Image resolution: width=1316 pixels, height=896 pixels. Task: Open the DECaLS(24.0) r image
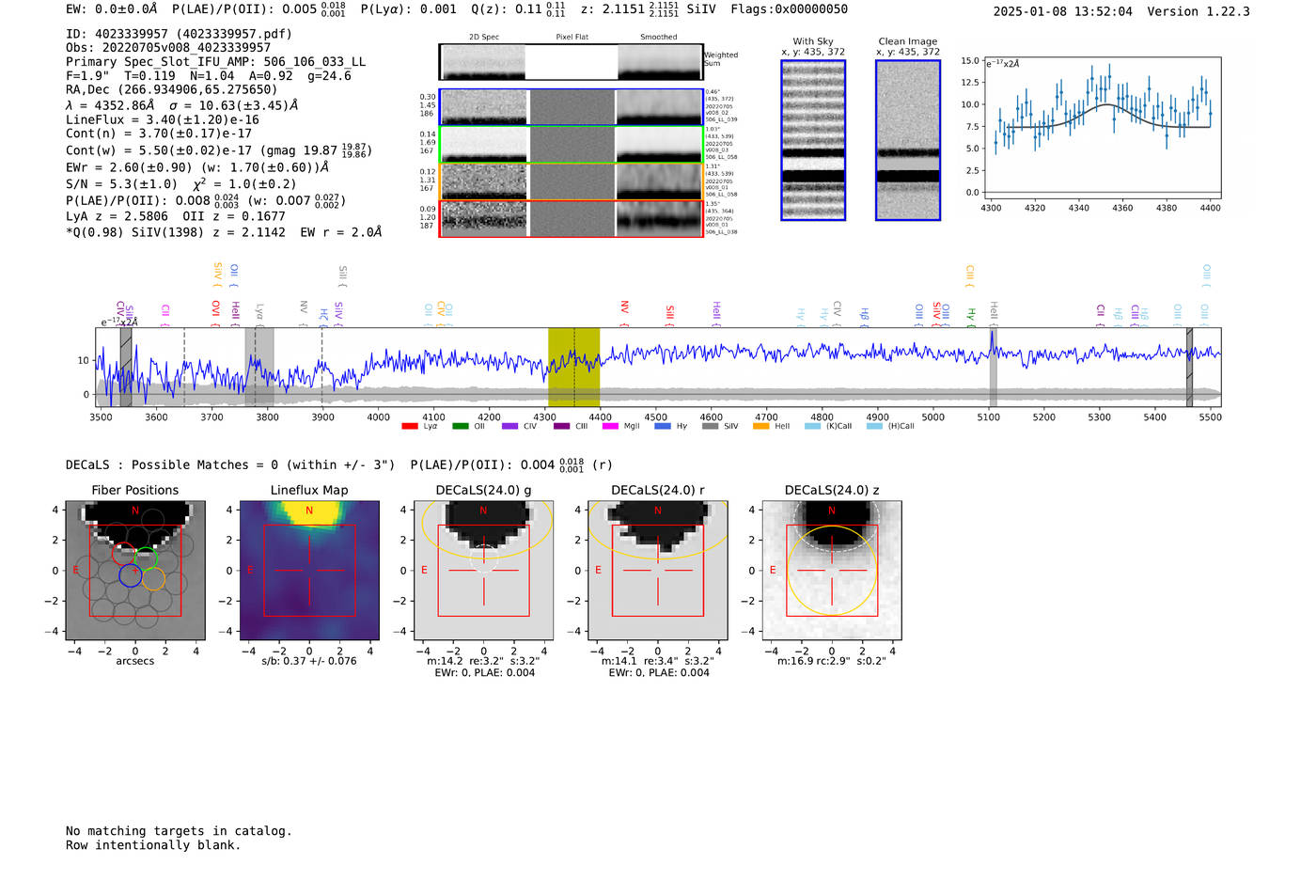[x=657, y=570]
